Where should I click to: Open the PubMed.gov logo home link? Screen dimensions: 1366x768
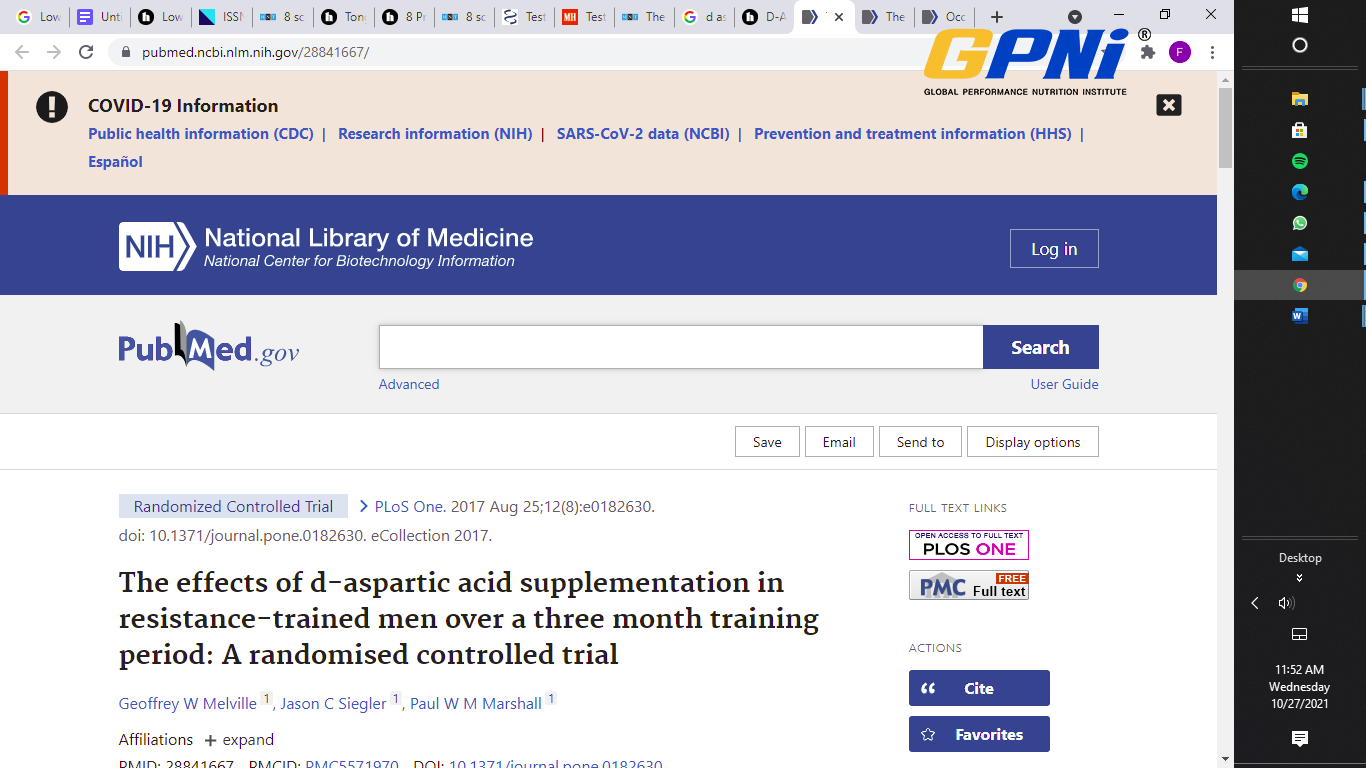click(x=208, y=347)
